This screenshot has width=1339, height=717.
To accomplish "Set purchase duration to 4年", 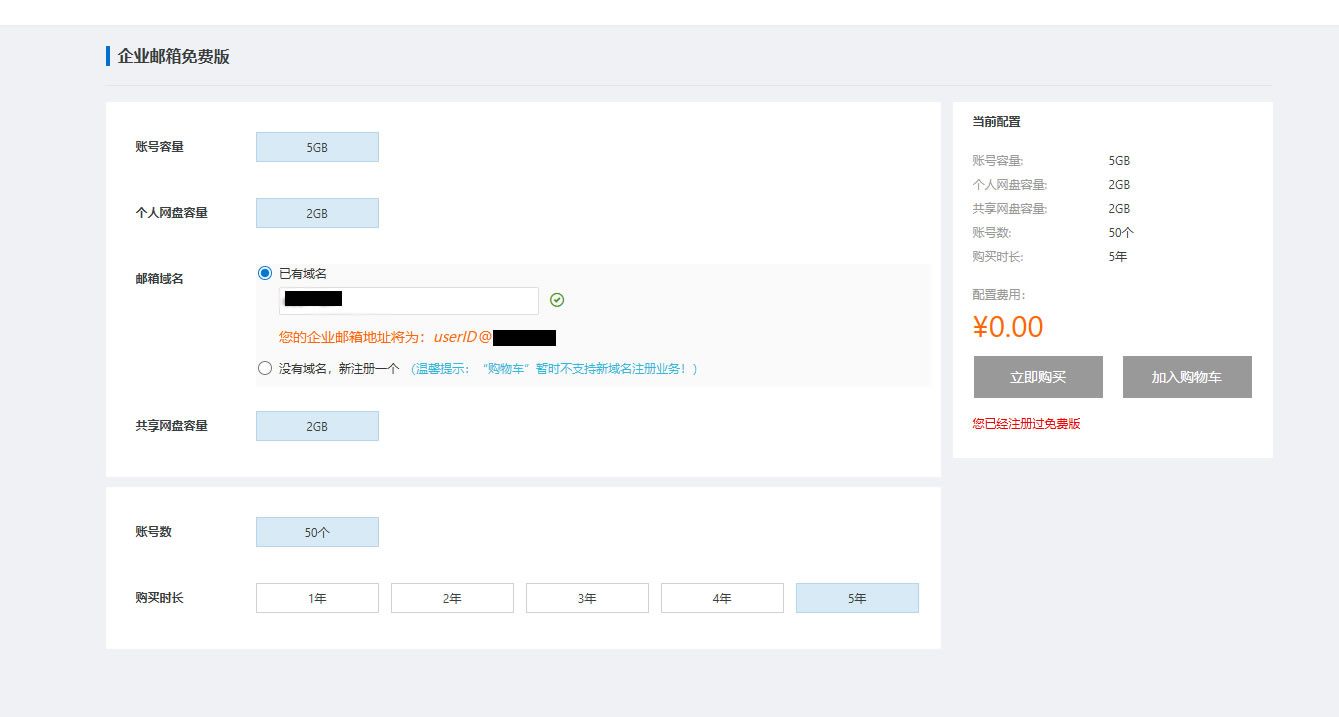I will pyautogui.click(x=722, y=598).
